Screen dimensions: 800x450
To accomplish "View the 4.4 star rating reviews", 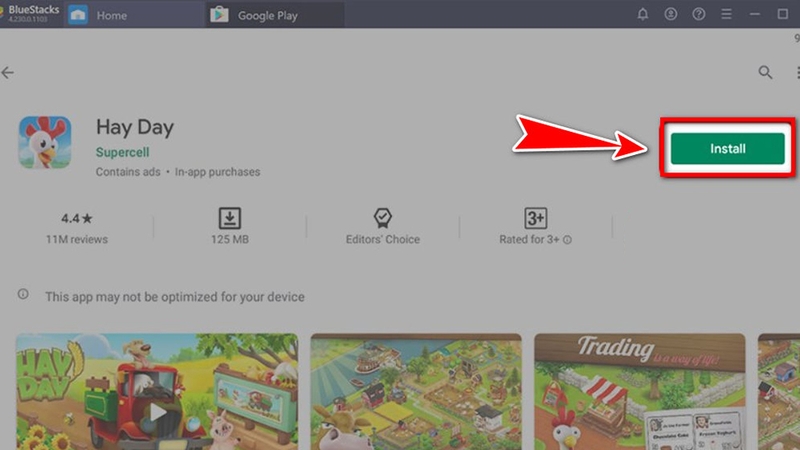I will pos(77,218).
